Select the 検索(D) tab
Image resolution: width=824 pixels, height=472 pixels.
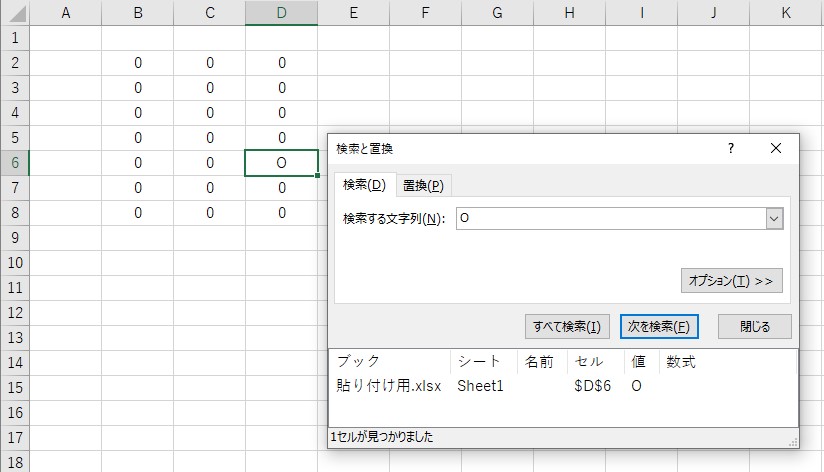364,185
